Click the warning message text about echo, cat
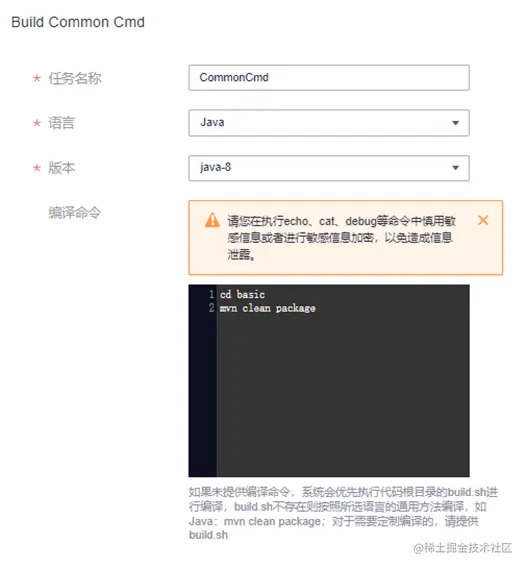Screen dimensions: 527x569 pyautogui.click(x=341, y=238)
